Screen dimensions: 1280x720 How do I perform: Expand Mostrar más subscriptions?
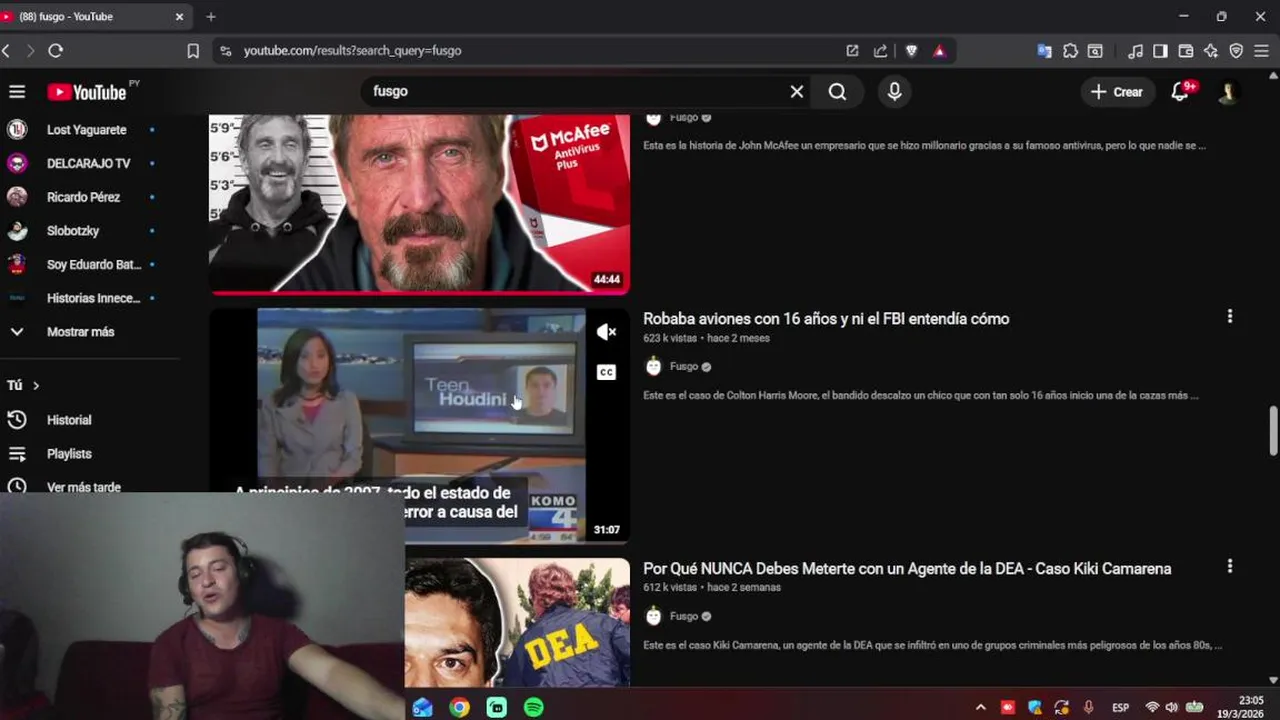coord(82,332)
